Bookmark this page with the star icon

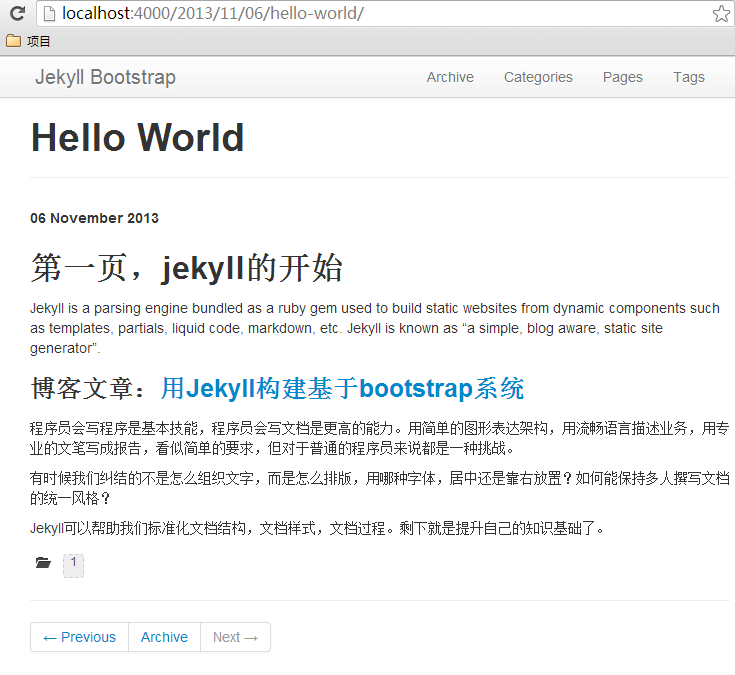[x=720, y=14]
